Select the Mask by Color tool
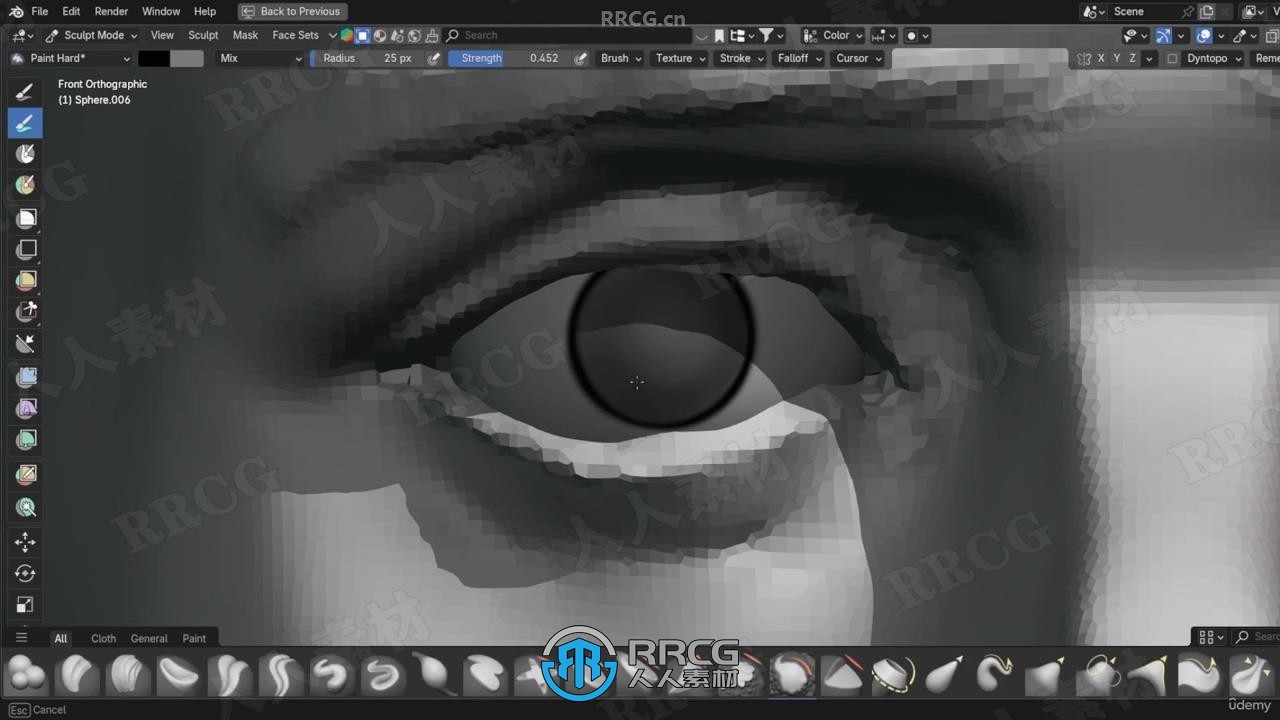The image size is (1280, 720). 25,507
